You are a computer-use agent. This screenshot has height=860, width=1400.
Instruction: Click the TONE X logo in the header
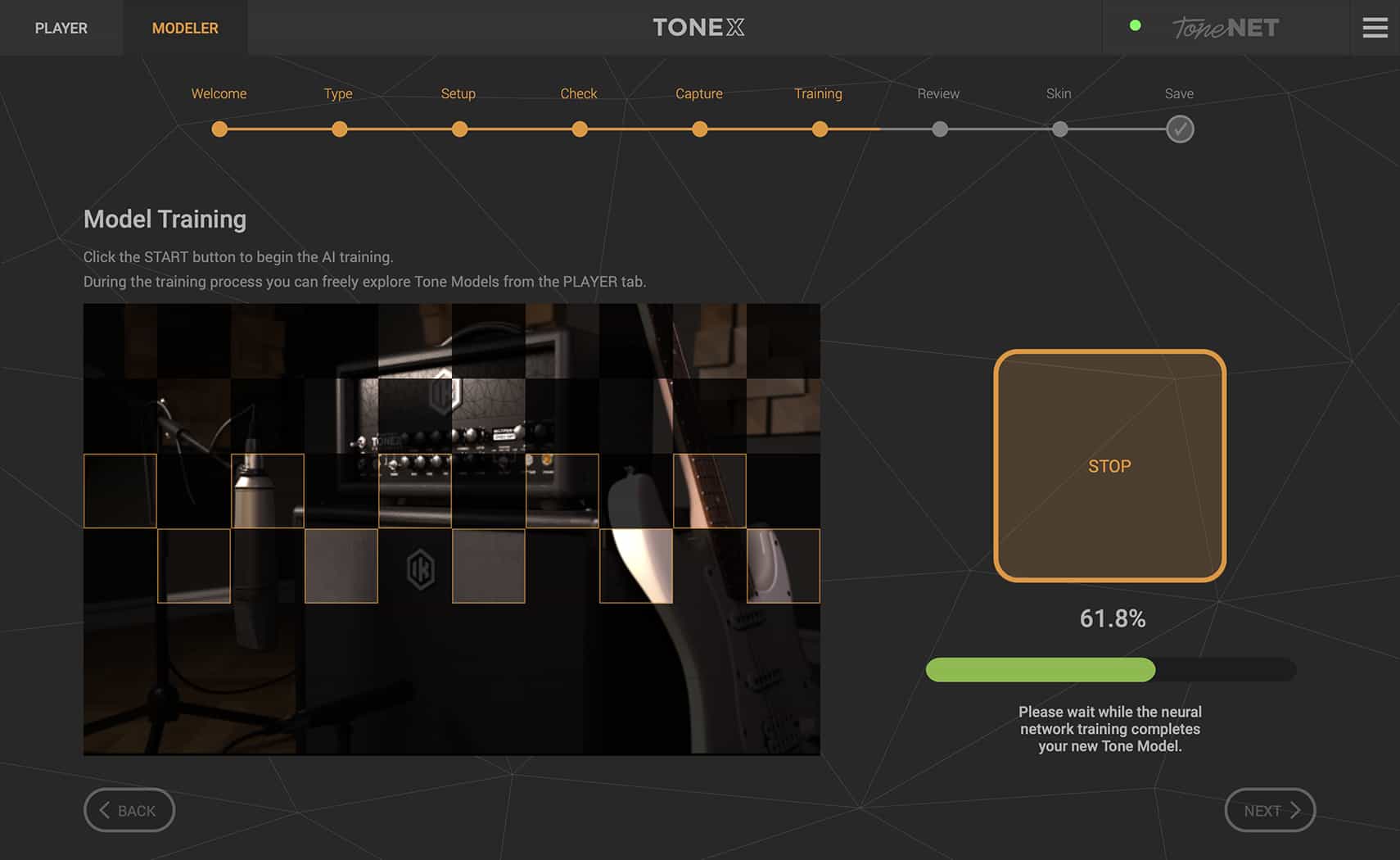(x=698, y=27)
